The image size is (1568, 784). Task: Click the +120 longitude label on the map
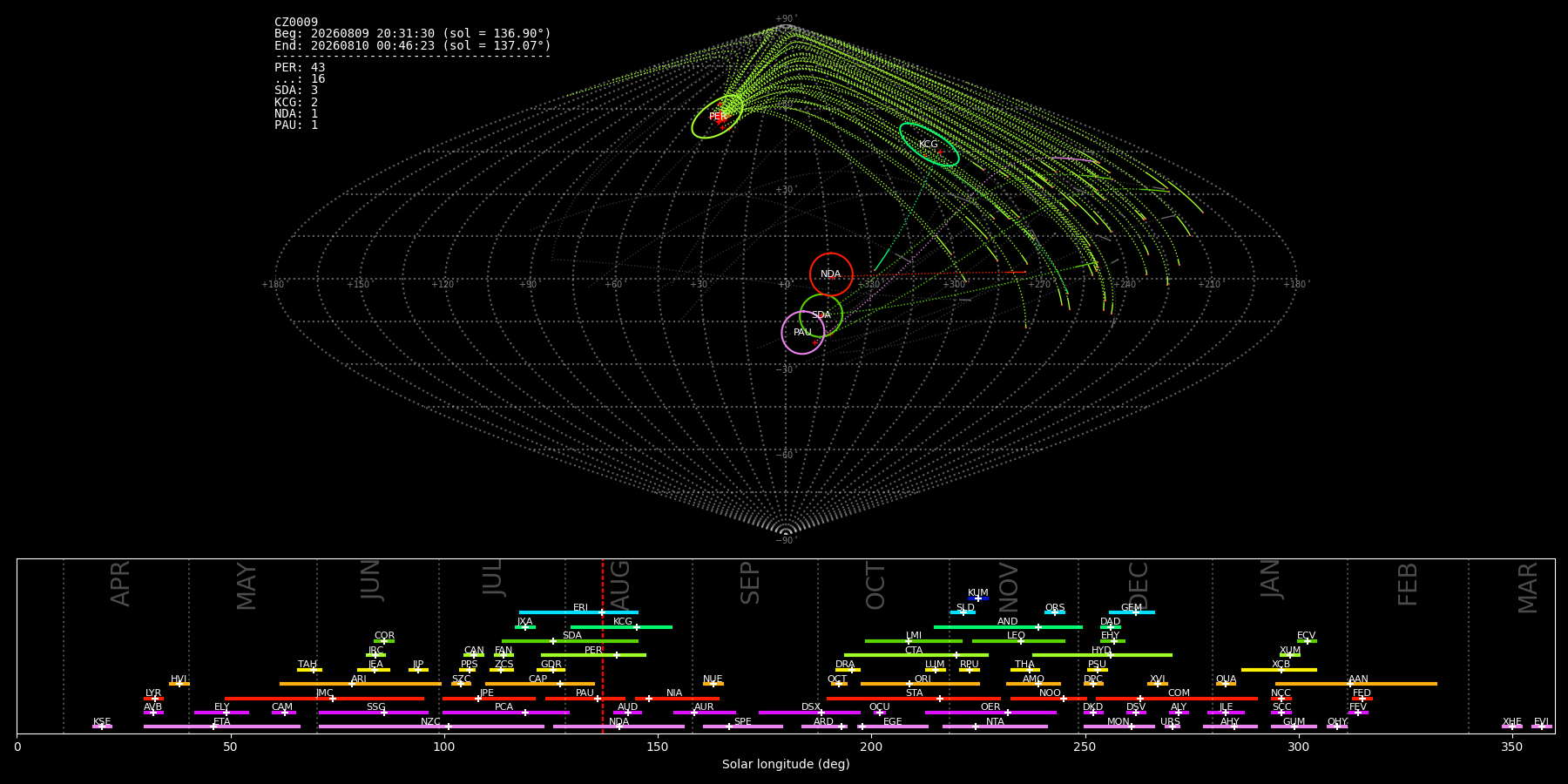(443, 285)
